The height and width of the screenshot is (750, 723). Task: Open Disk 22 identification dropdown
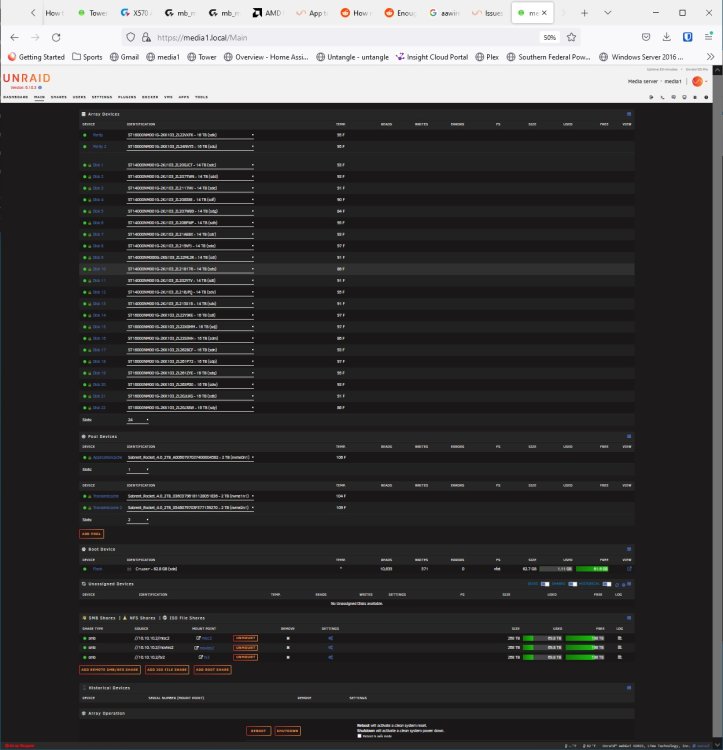(x=190, y=408)
